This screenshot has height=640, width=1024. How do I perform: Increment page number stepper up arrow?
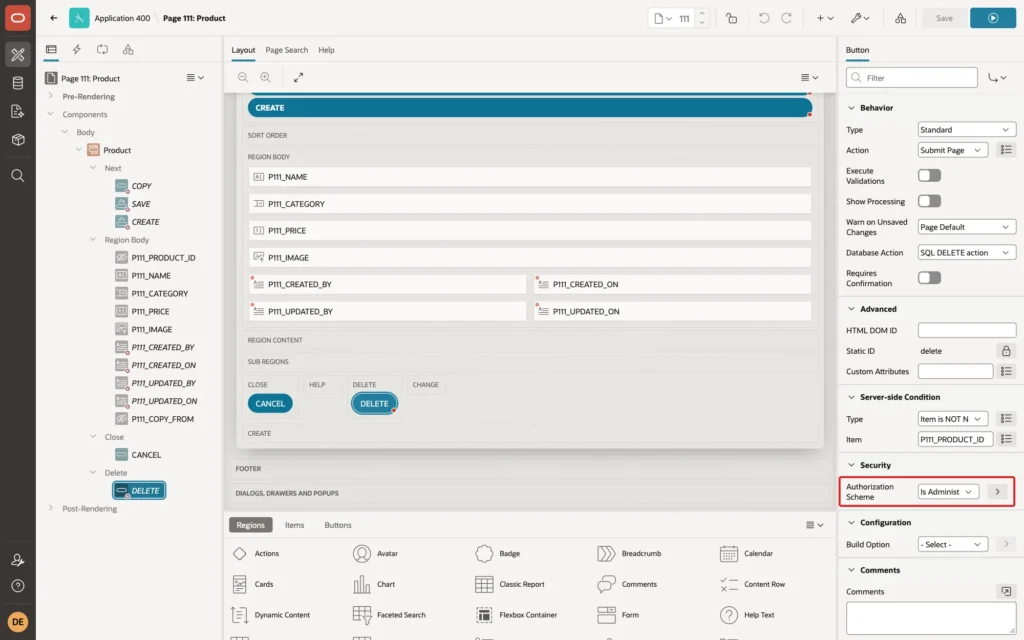[x=702, y=14]
